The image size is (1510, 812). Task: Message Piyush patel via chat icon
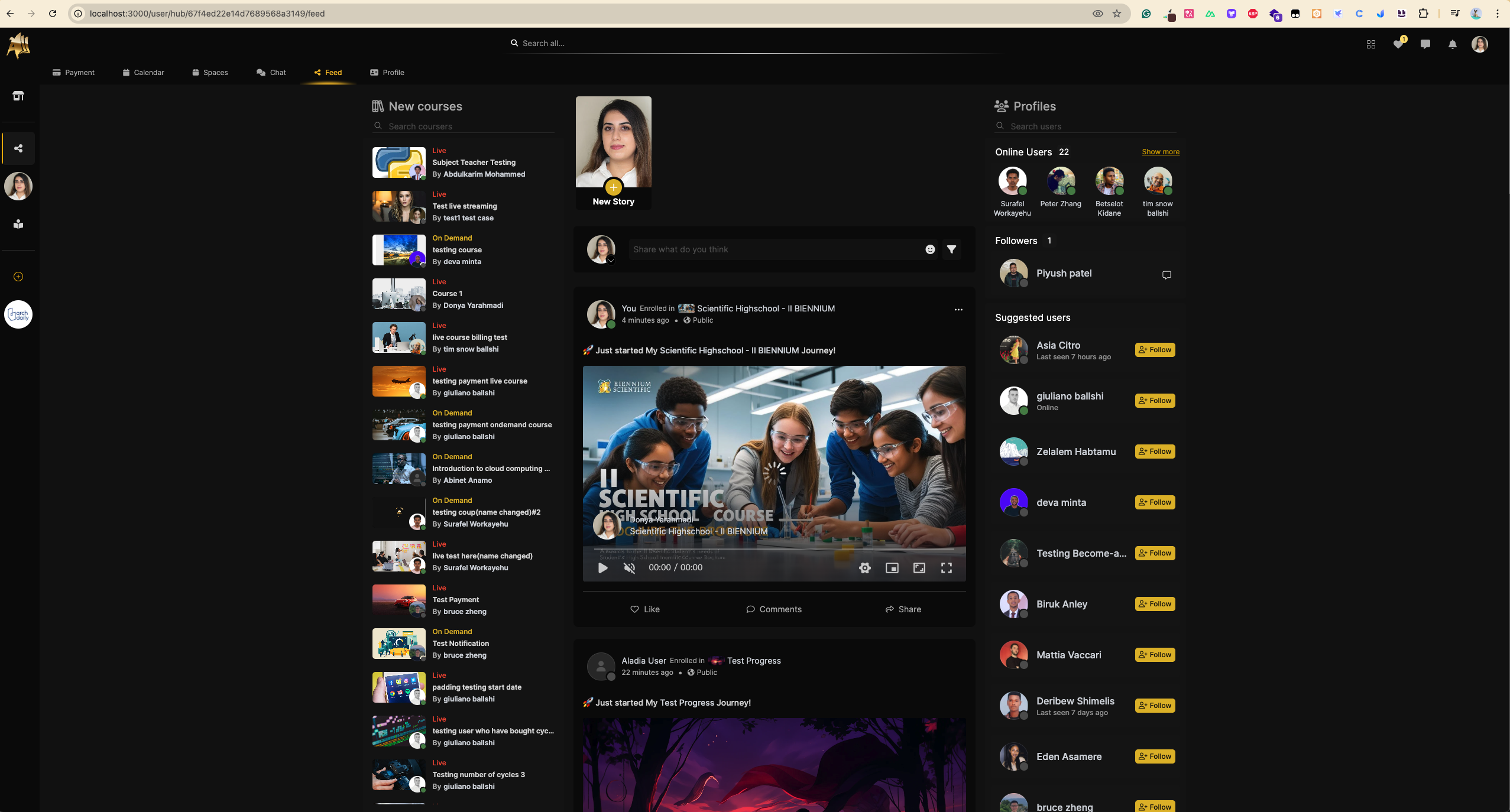[1166, 275]
